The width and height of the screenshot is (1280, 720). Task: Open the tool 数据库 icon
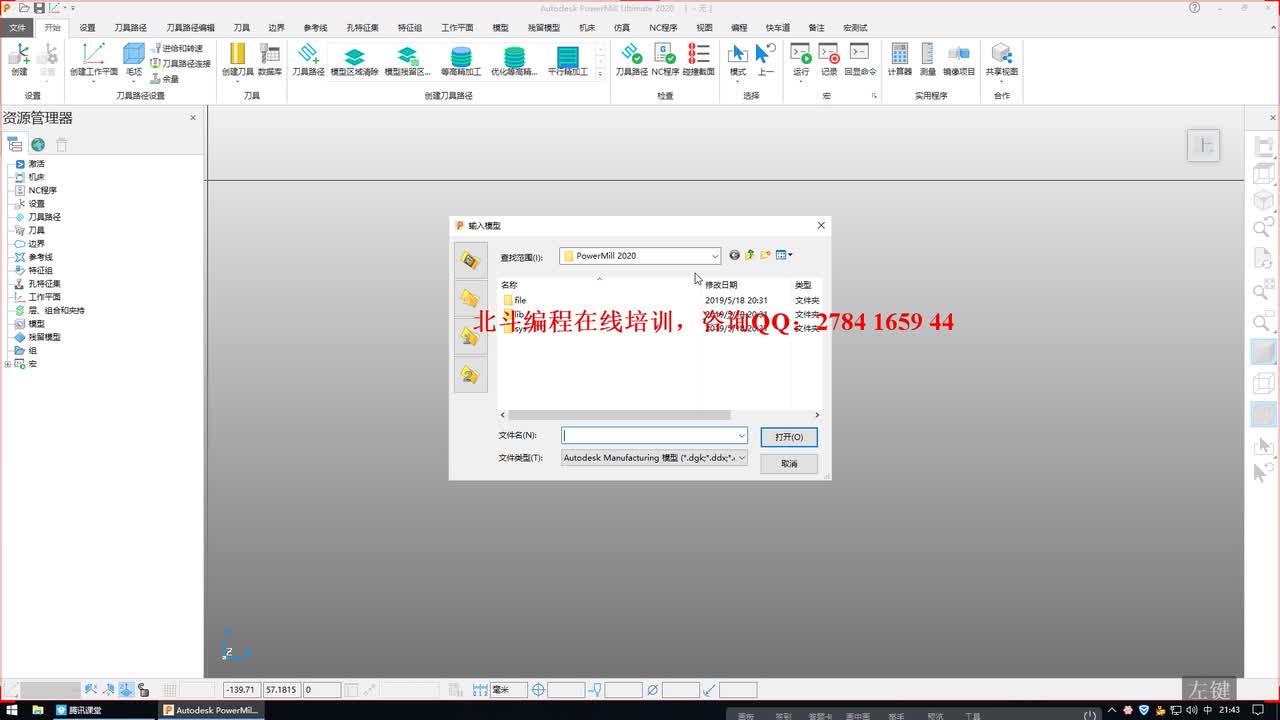[270, 59]
